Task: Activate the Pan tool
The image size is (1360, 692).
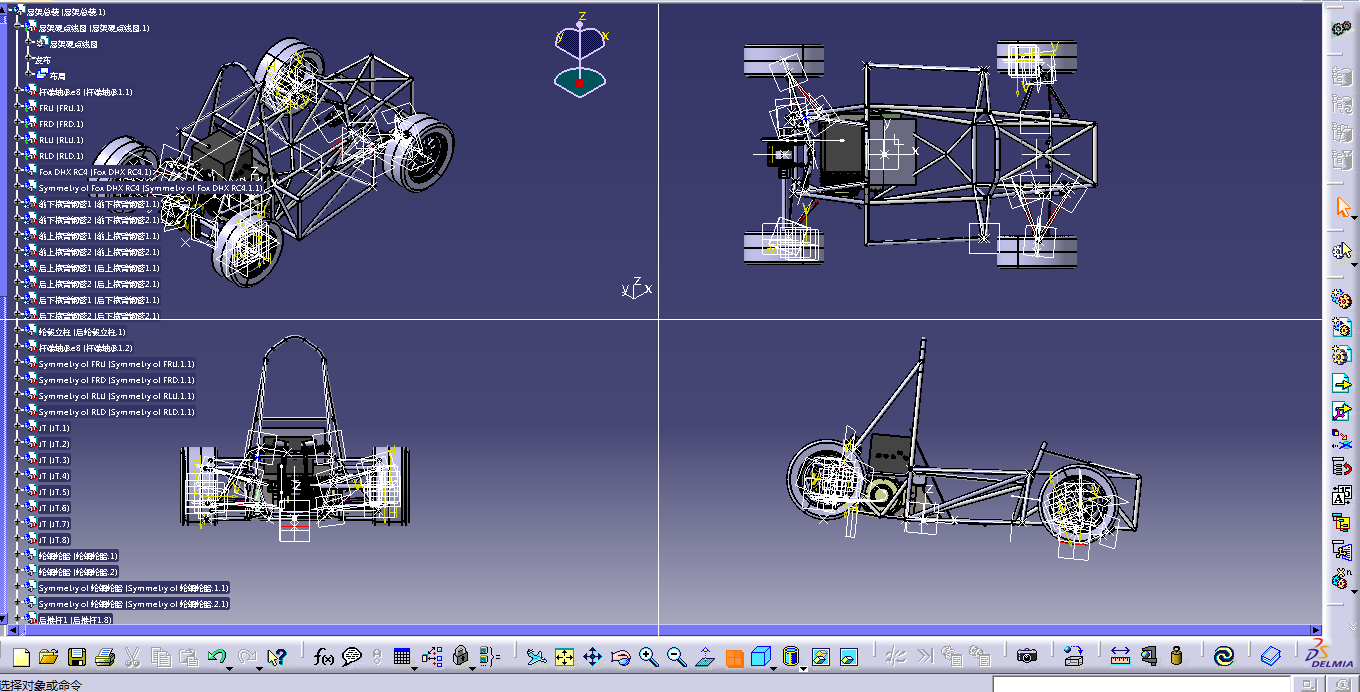Action: click(x=593, y=657)
